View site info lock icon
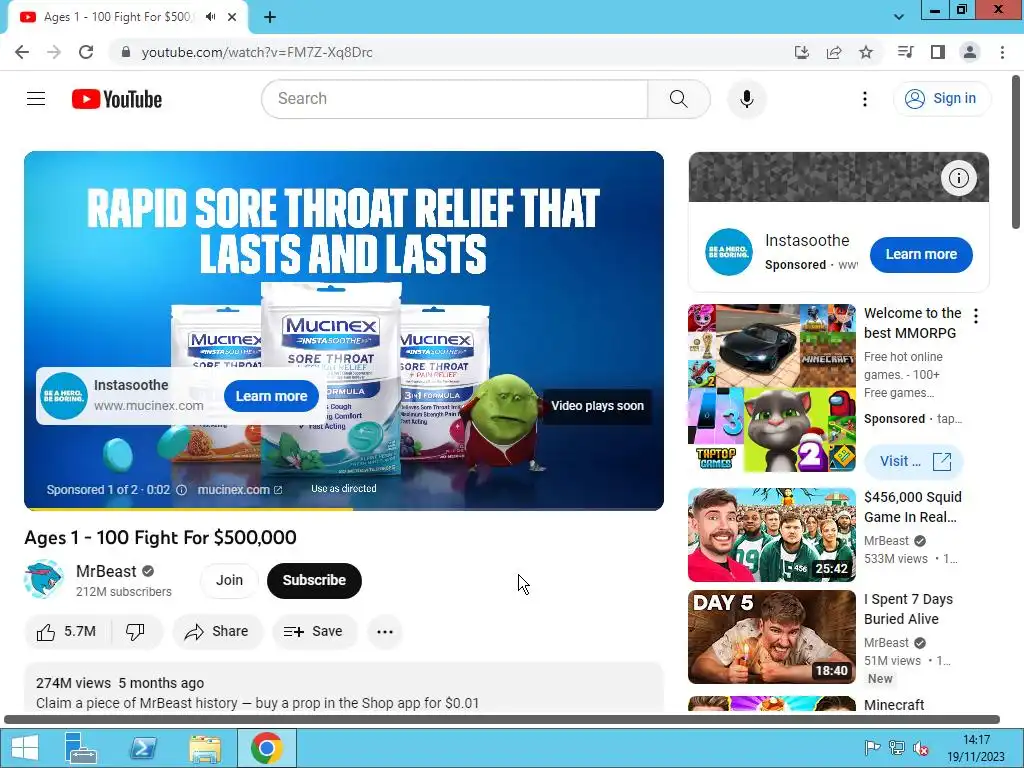 click(126, 52)
